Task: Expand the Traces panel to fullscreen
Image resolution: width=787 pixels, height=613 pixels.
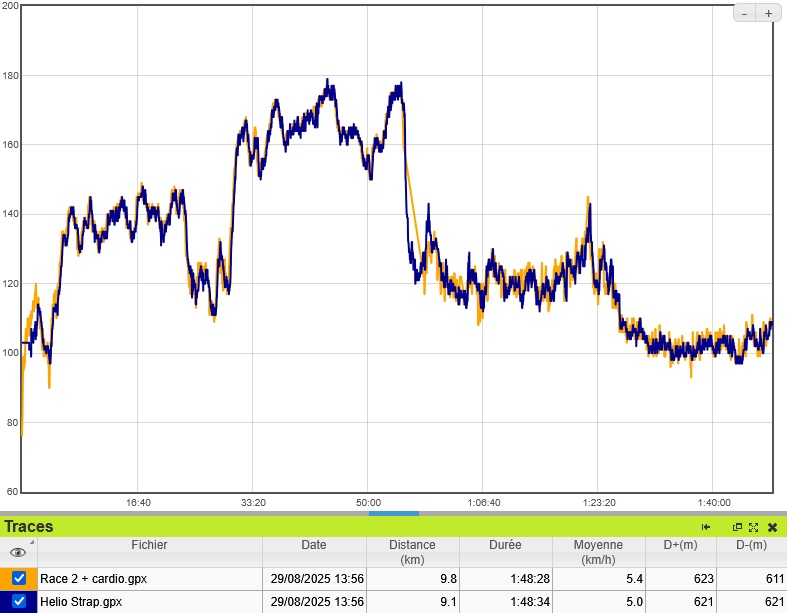Action: pos(754,527)
